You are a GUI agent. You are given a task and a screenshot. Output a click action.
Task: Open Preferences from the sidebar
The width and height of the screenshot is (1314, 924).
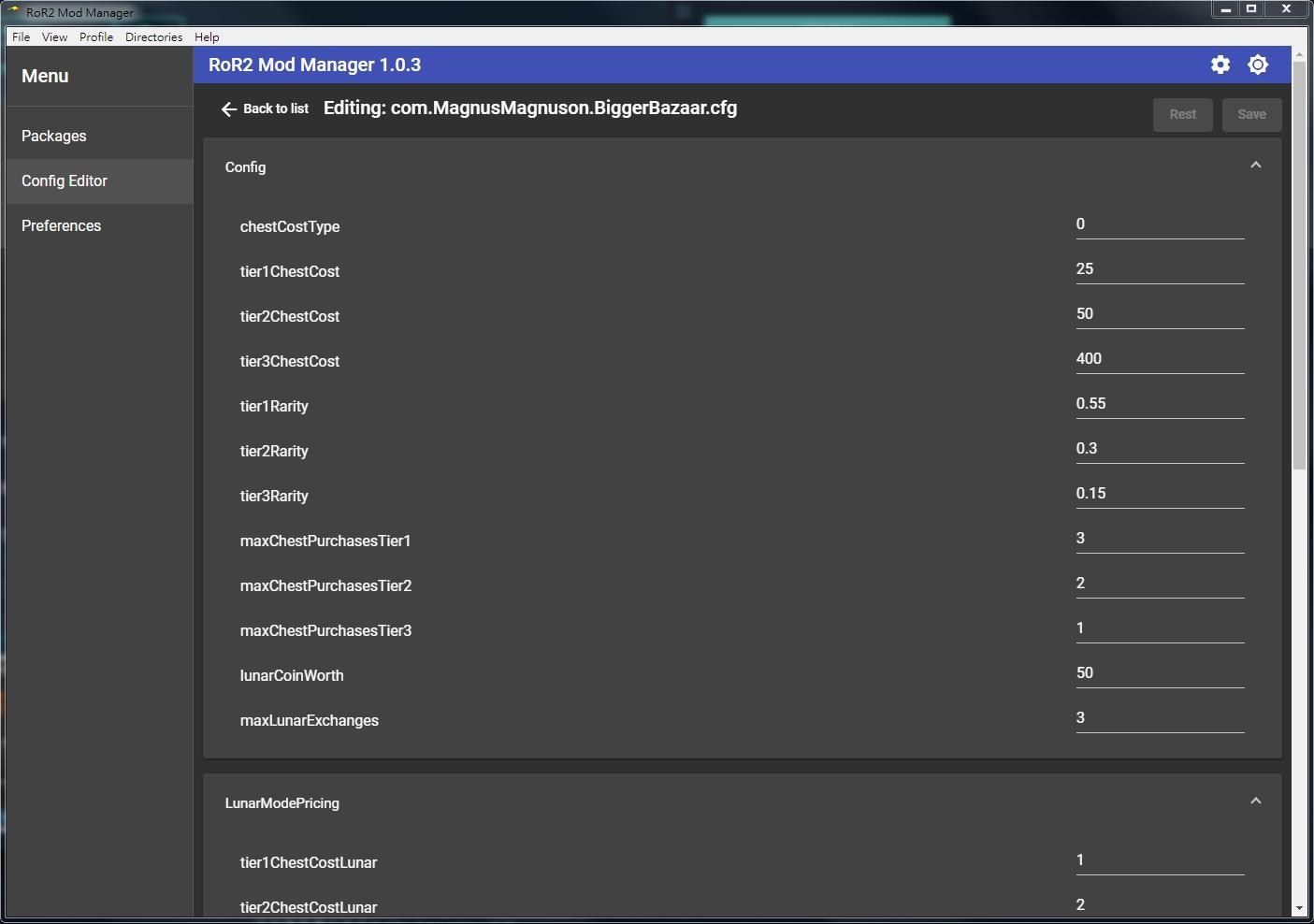coord(61,225)
